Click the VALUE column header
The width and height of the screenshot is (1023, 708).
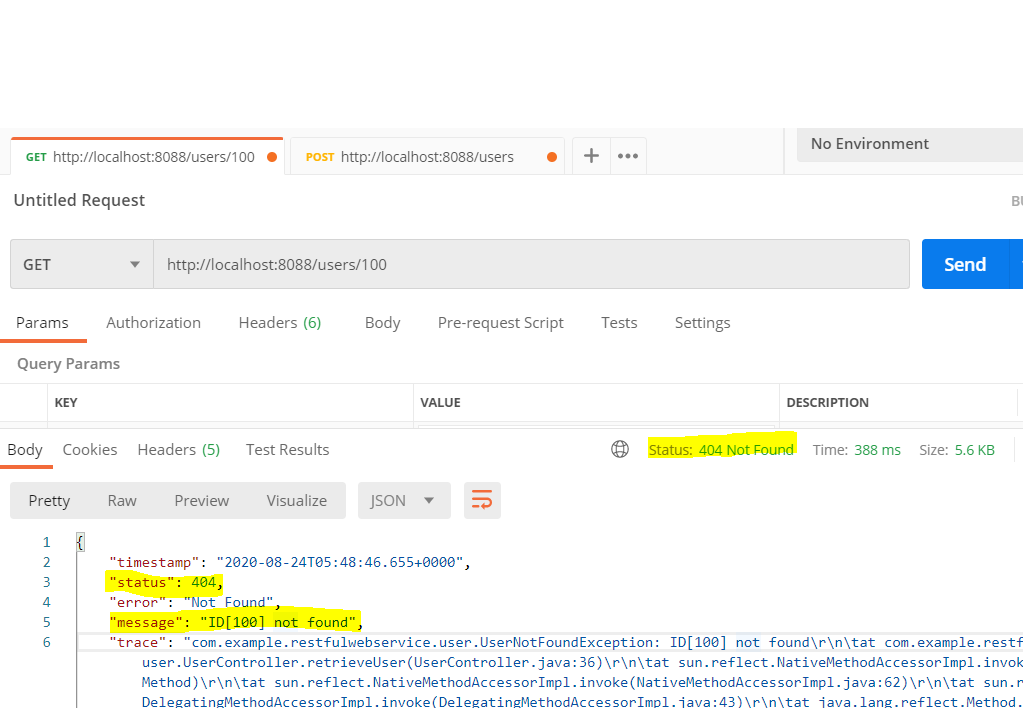[x=440, y=403]
